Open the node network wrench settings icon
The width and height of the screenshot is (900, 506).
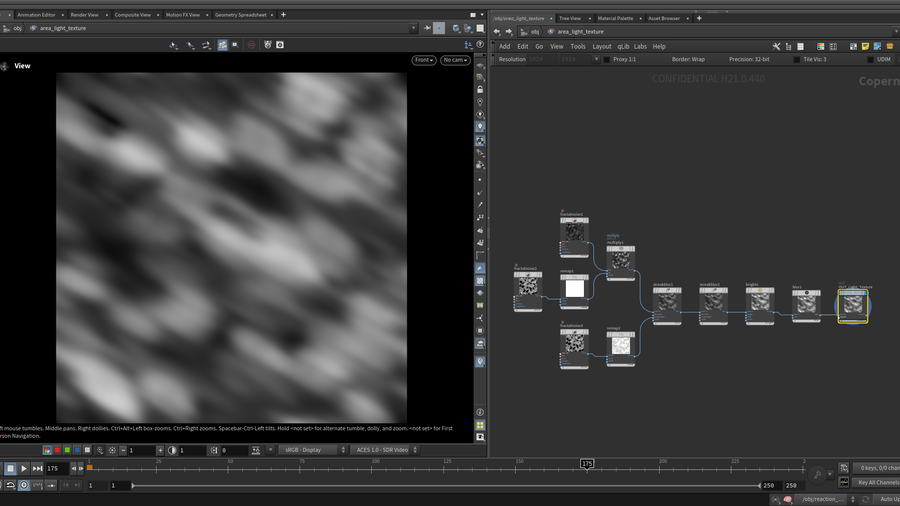tap(777, 46)
